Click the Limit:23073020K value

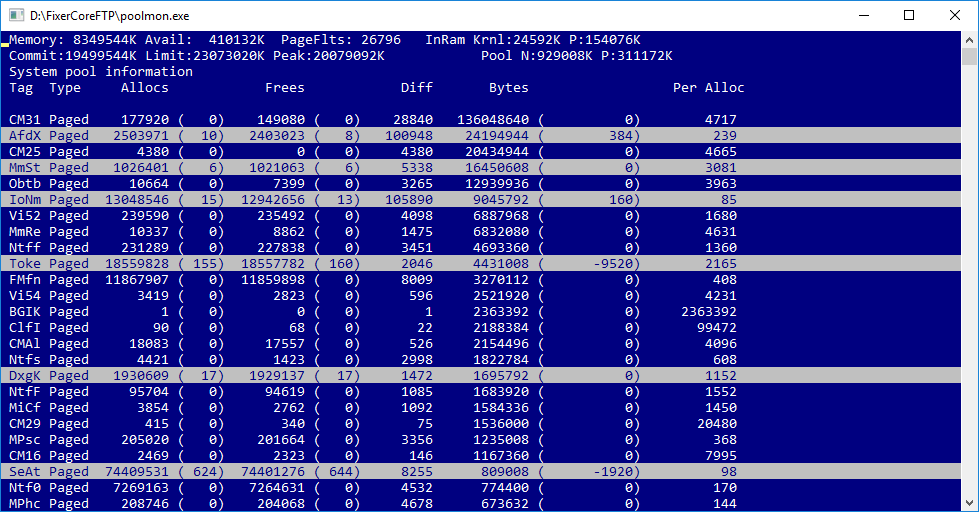click(x=205, y=56)
